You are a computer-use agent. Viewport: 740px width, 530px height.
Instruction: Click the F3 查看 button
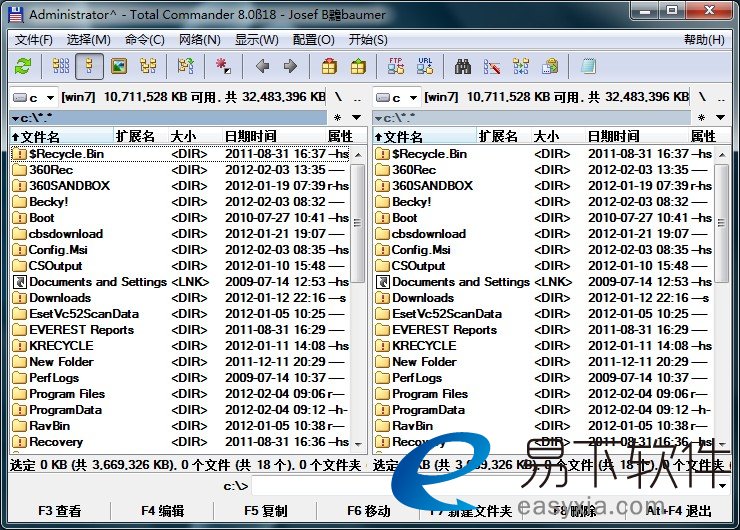(59, 511)
